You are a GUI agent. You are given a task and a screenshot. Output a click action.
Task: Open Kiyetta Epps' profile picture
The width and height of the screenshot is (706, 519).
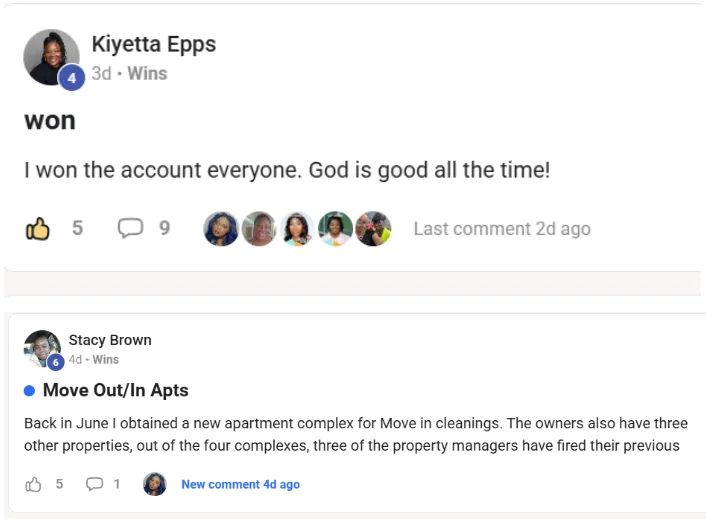click(50, 57)
